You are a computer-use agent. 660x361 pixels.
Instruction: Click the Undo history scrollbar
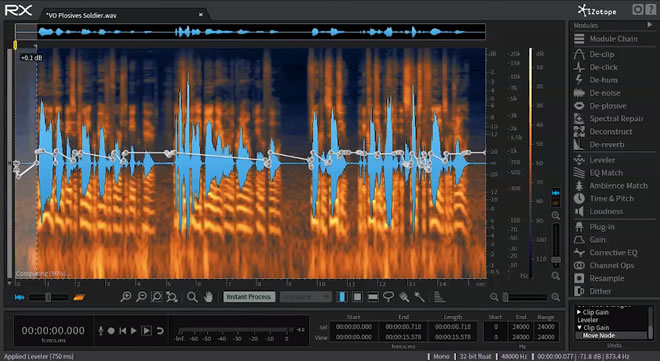[650, 322]
